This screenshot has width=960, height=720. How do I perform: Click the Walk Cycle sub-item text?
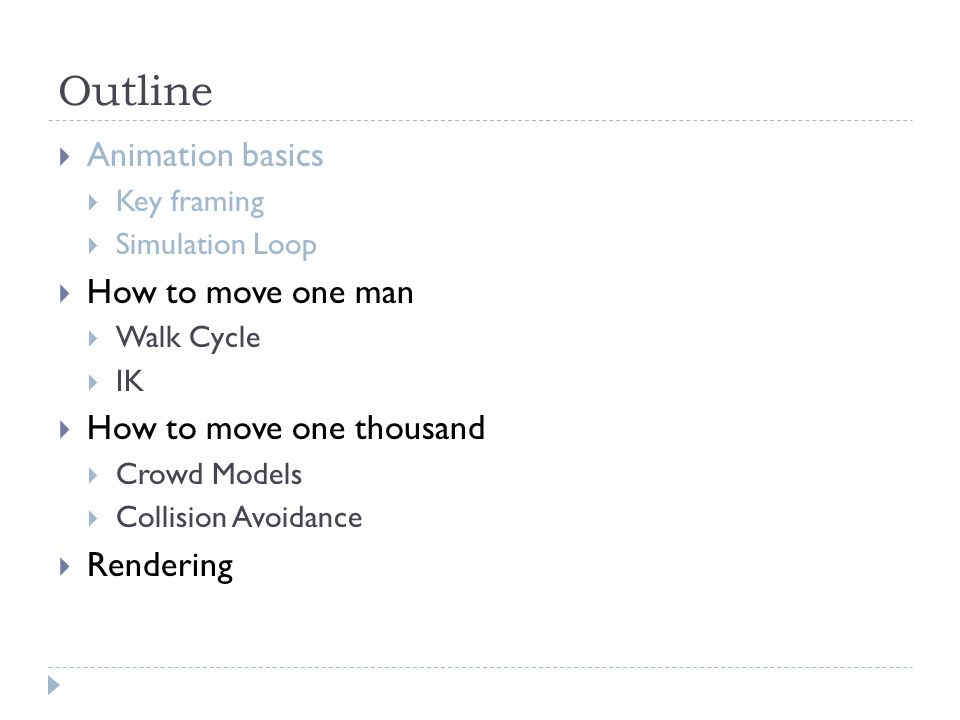tap(189, 338)
